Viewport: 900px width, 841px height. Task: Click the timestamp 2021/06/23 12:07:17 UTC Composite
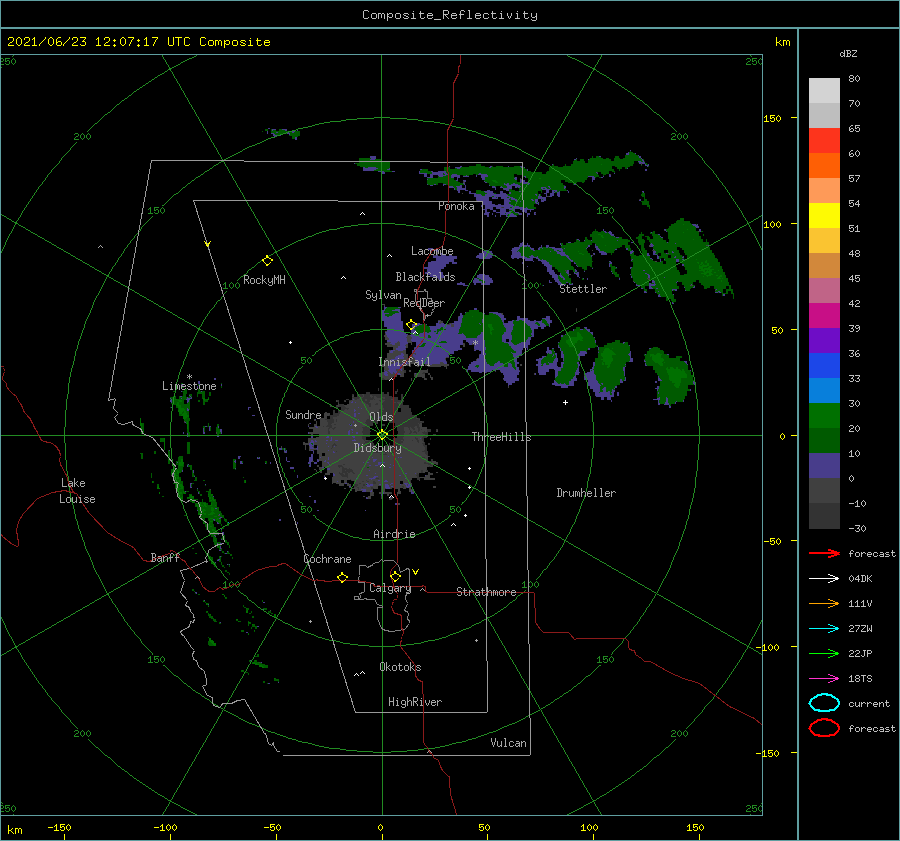138,42
